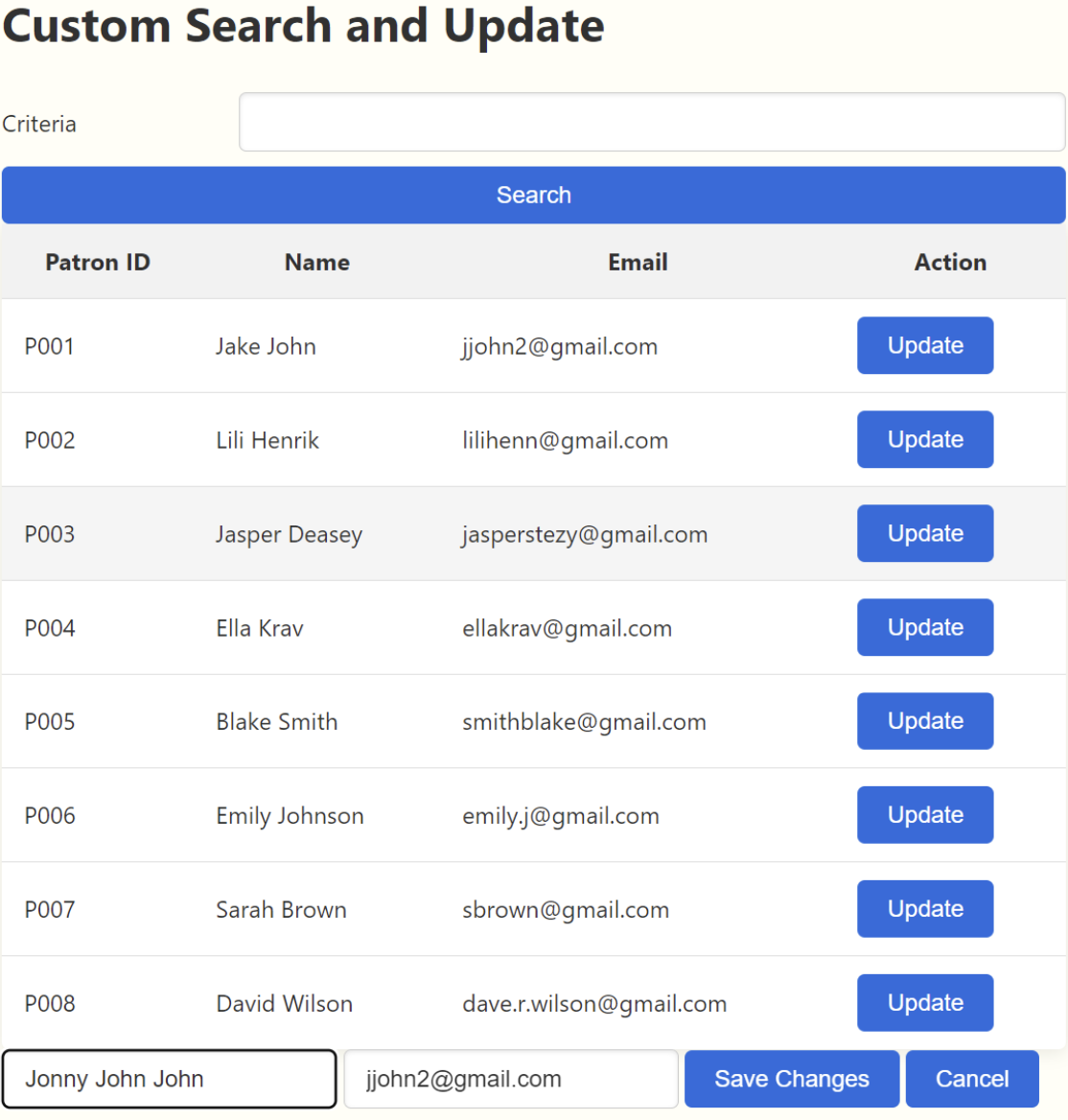Click the Patron ID column header
The image size is (1068, 1120).
point(98,263)
